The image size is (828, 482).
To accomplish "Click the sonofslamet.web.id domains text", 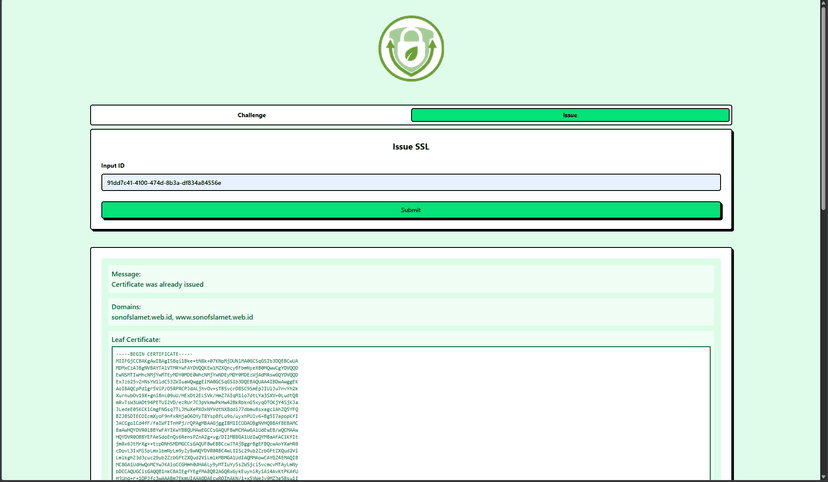I will [182, 317].
